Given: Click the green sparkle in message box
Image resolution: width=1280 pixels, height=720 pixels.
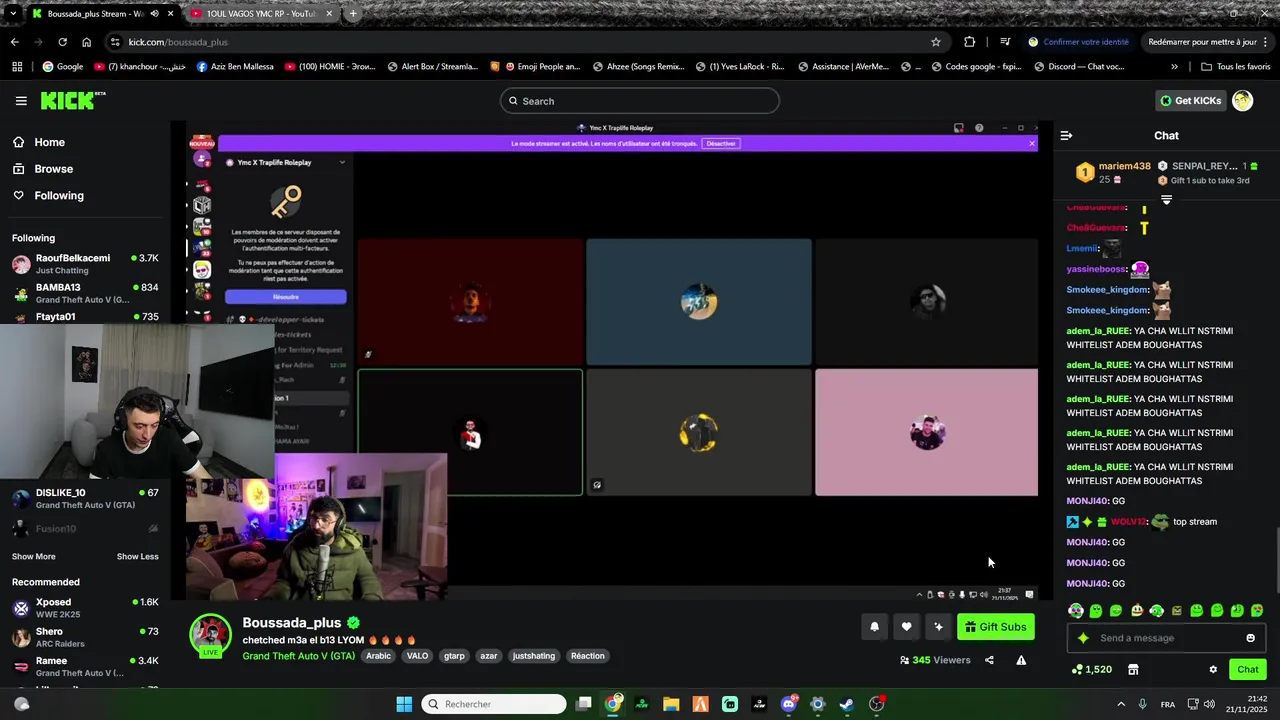Looking at the screenshot, I should (1083, 638).
